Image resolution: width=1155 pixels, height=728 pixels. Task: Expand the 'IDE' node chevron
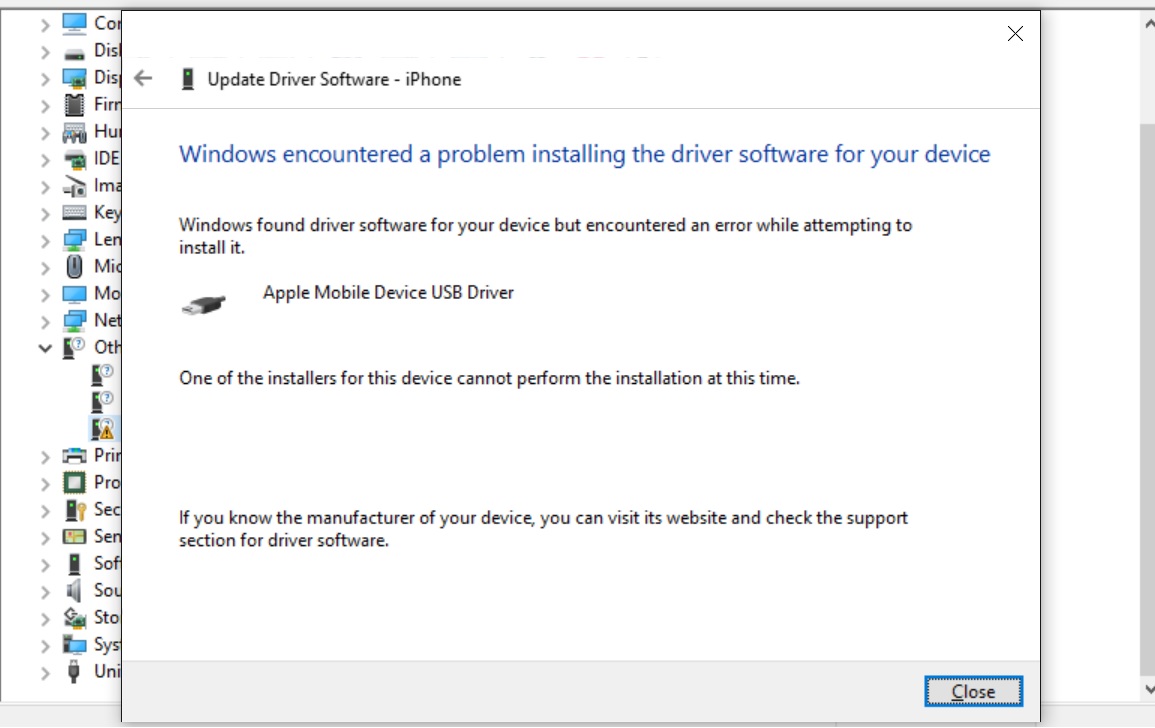tap(45, 160)
